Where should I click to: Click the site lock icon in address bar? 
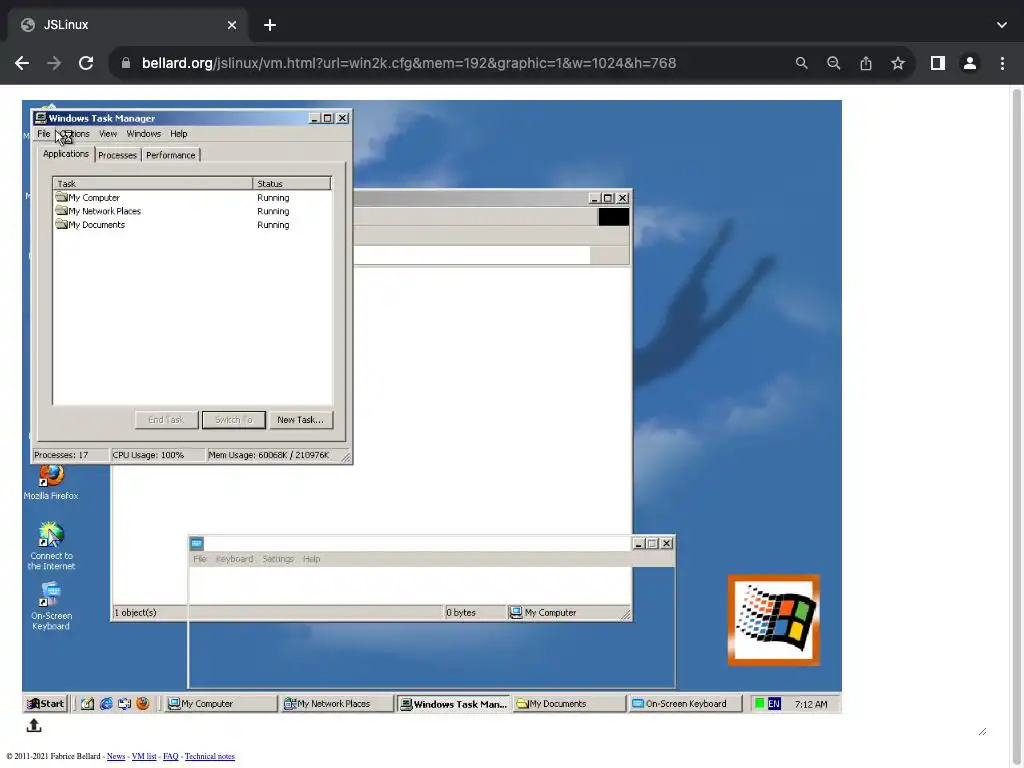(x=126, y=63)
